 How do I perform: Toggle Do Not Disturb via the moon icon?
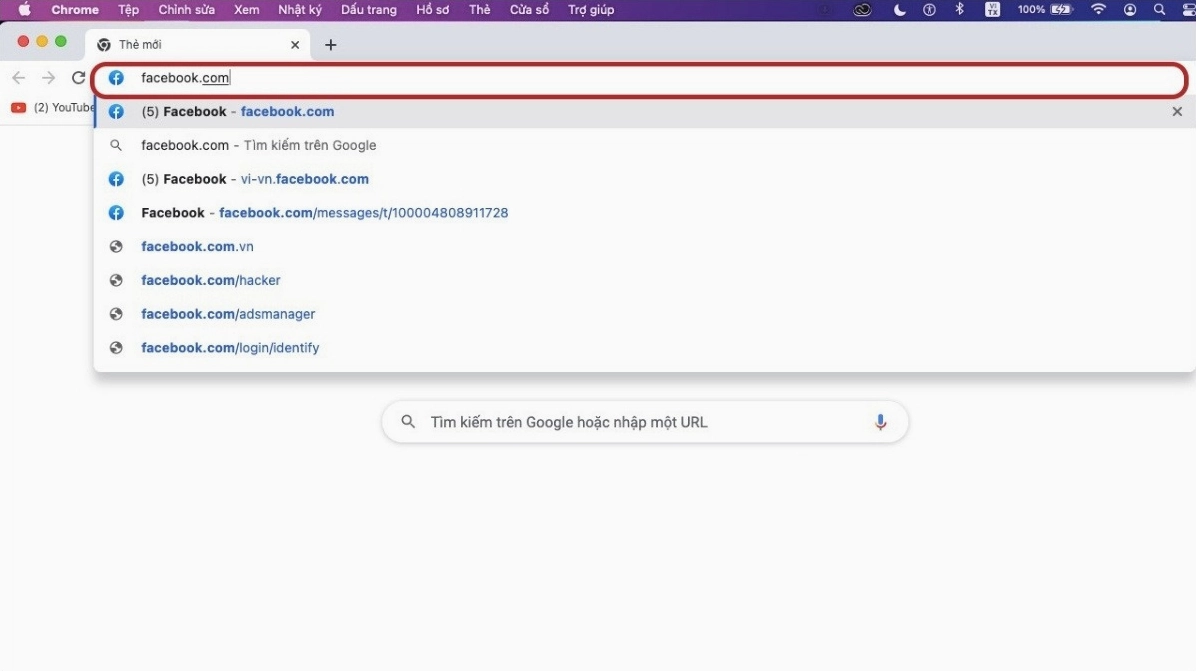898,9
